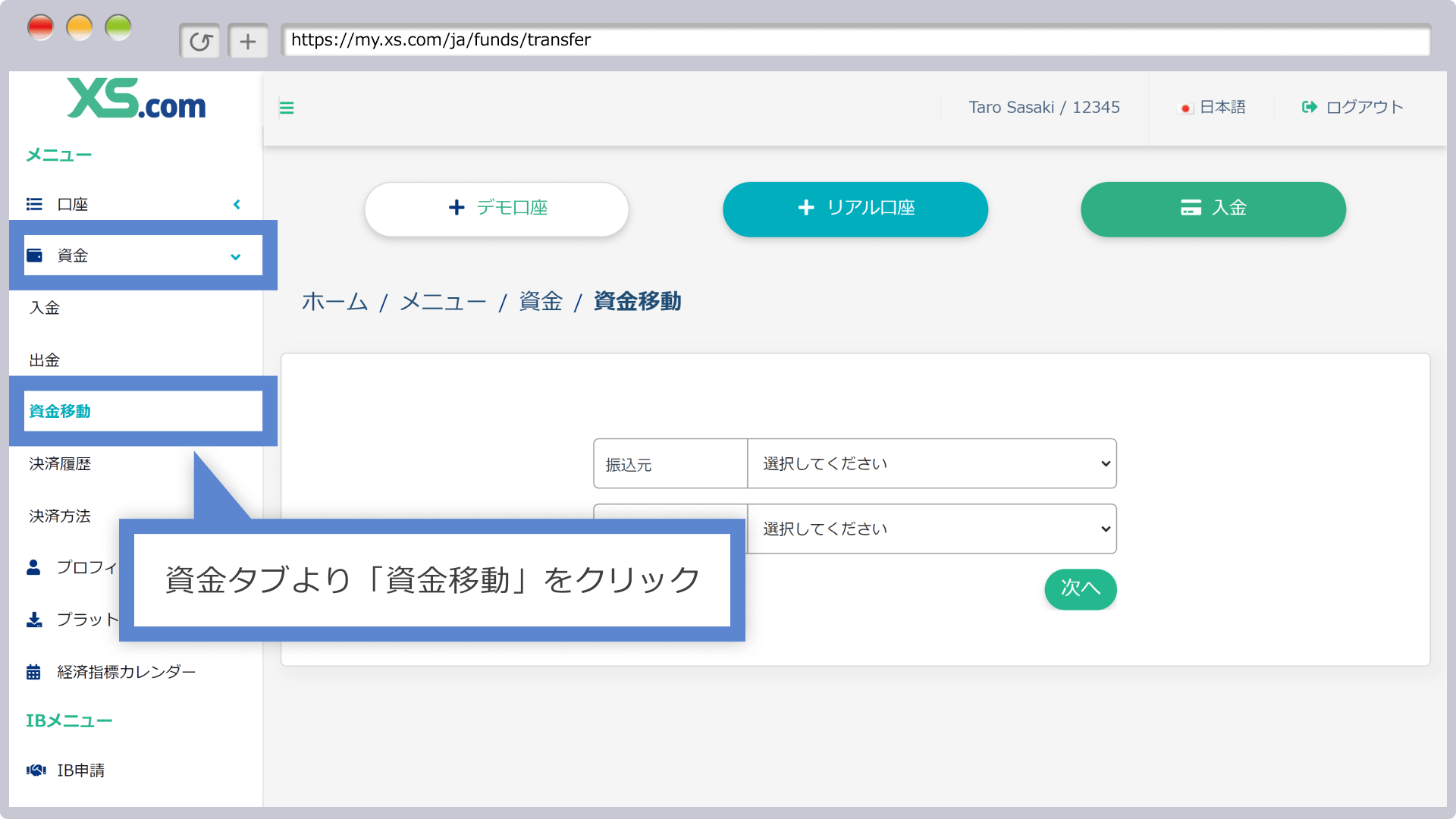Click the profile person icon

[33, 567]
